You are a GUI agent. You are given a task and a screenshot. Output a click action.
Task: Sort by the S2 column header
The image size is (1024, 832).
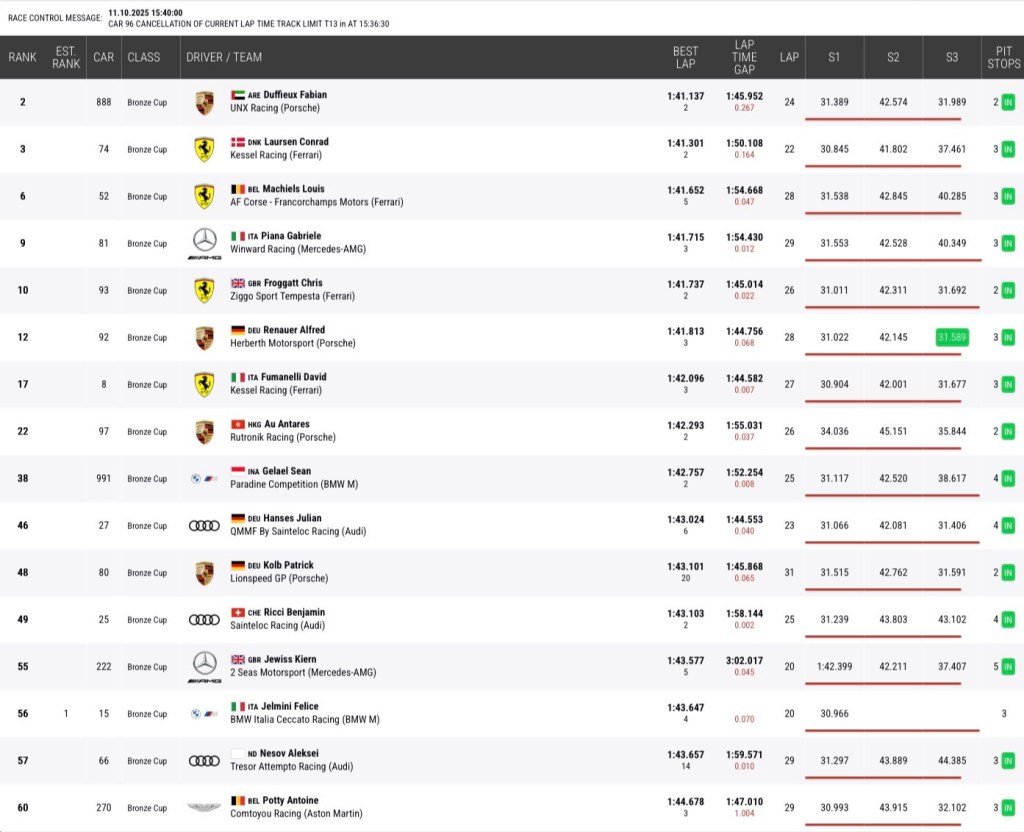click(893, 57)
